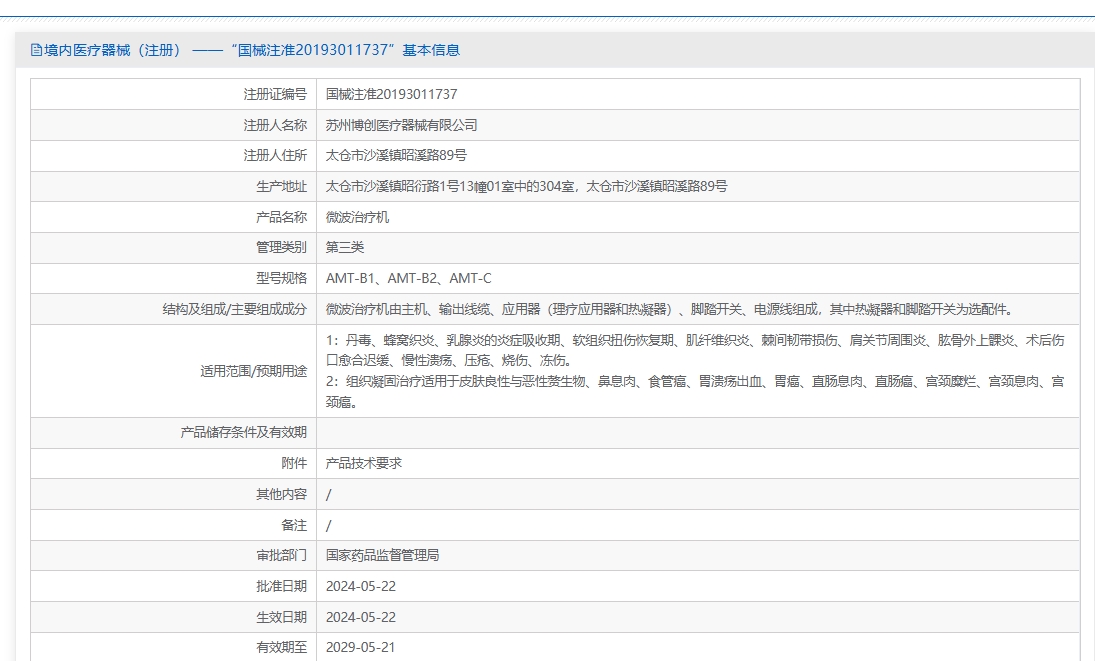1095x661 pixels.
Task: Select production address starting 太仓市沙溪镇昭衍路1号
Action: (527, 186)
